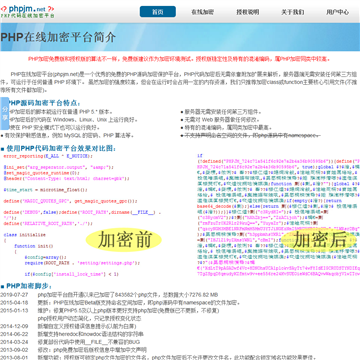
Task: Open the 分享 share side tab
Action: [5, 114]
